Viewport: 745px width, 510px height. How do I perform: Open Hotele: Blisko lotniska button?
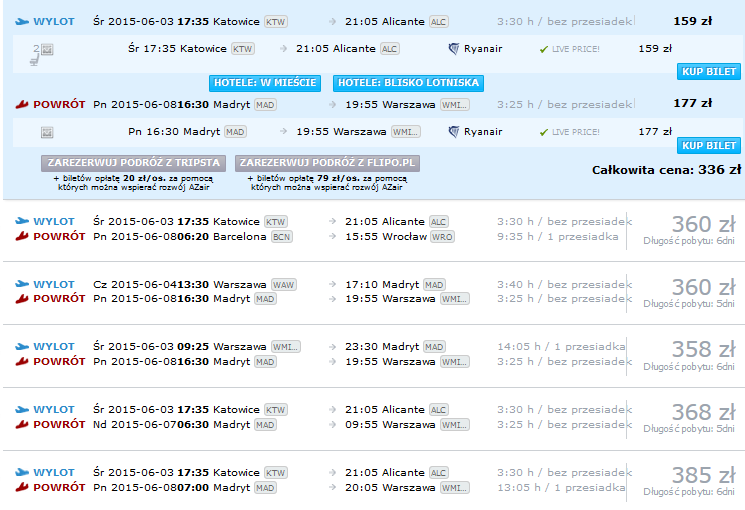click(408, 83)
